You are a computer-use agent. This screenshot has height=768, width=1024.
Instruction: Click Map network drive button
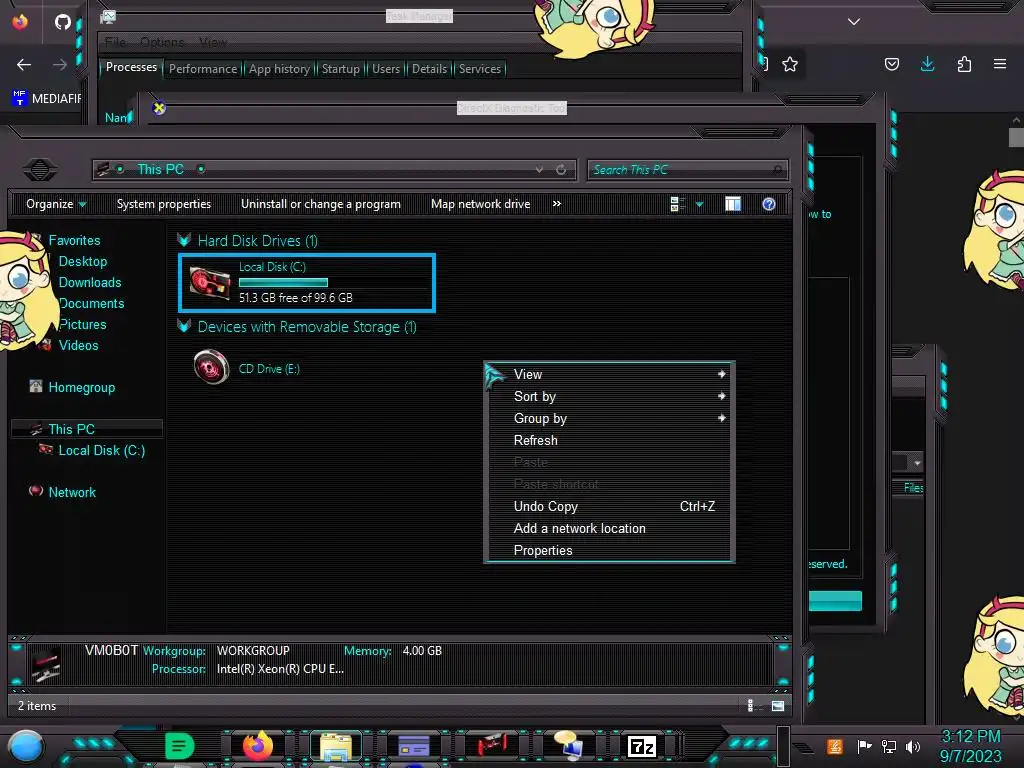coord(481,204)
